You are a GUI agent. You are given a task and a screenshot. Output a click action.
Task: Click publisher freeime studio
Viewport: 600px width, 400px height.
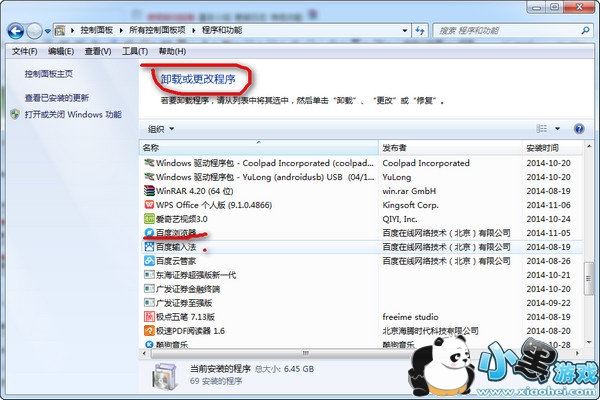pos(410,317)
